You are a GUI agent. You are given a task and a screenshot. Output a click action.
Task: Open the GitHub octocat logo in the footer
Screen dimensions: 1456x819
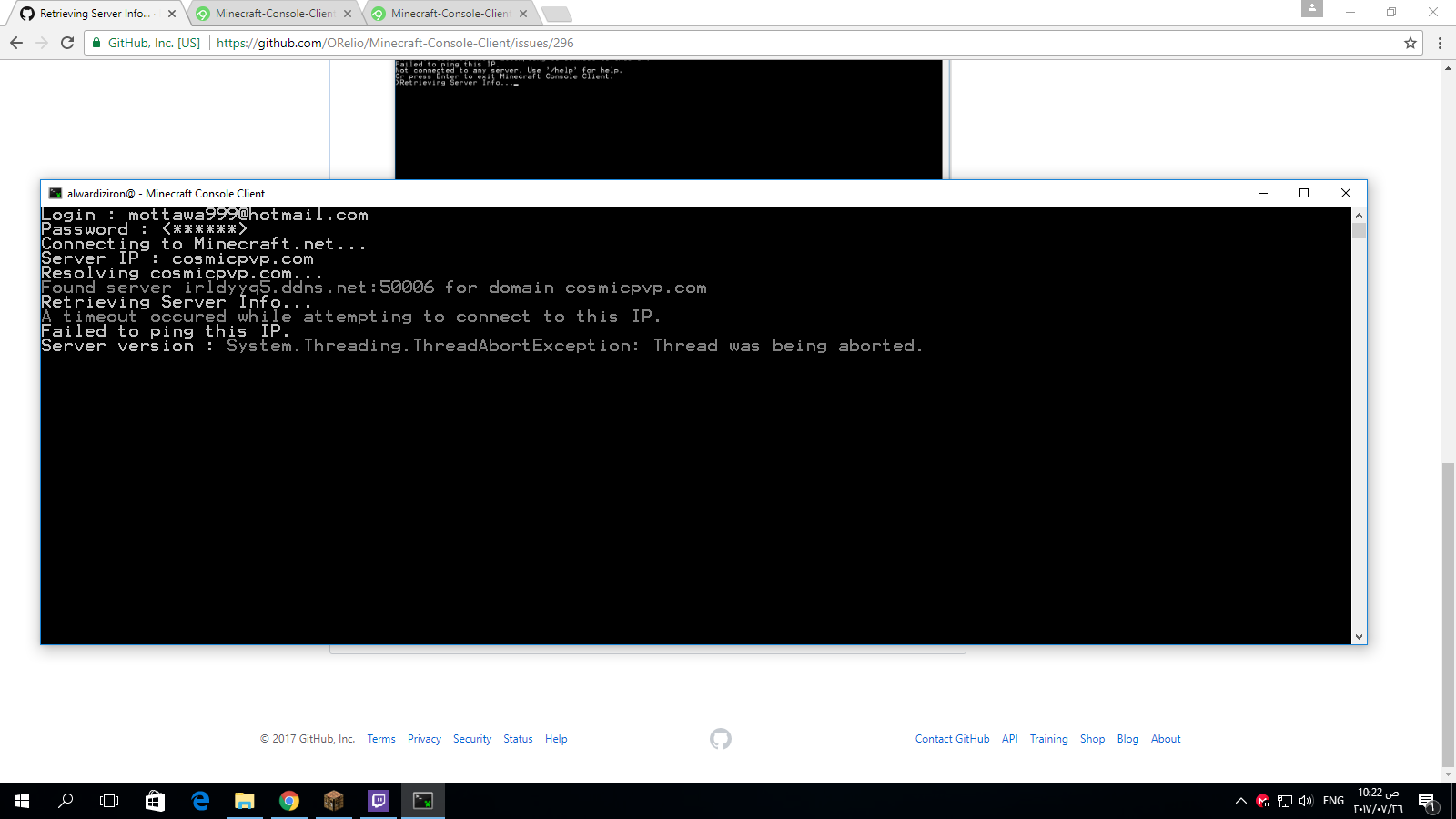point(721,739)
